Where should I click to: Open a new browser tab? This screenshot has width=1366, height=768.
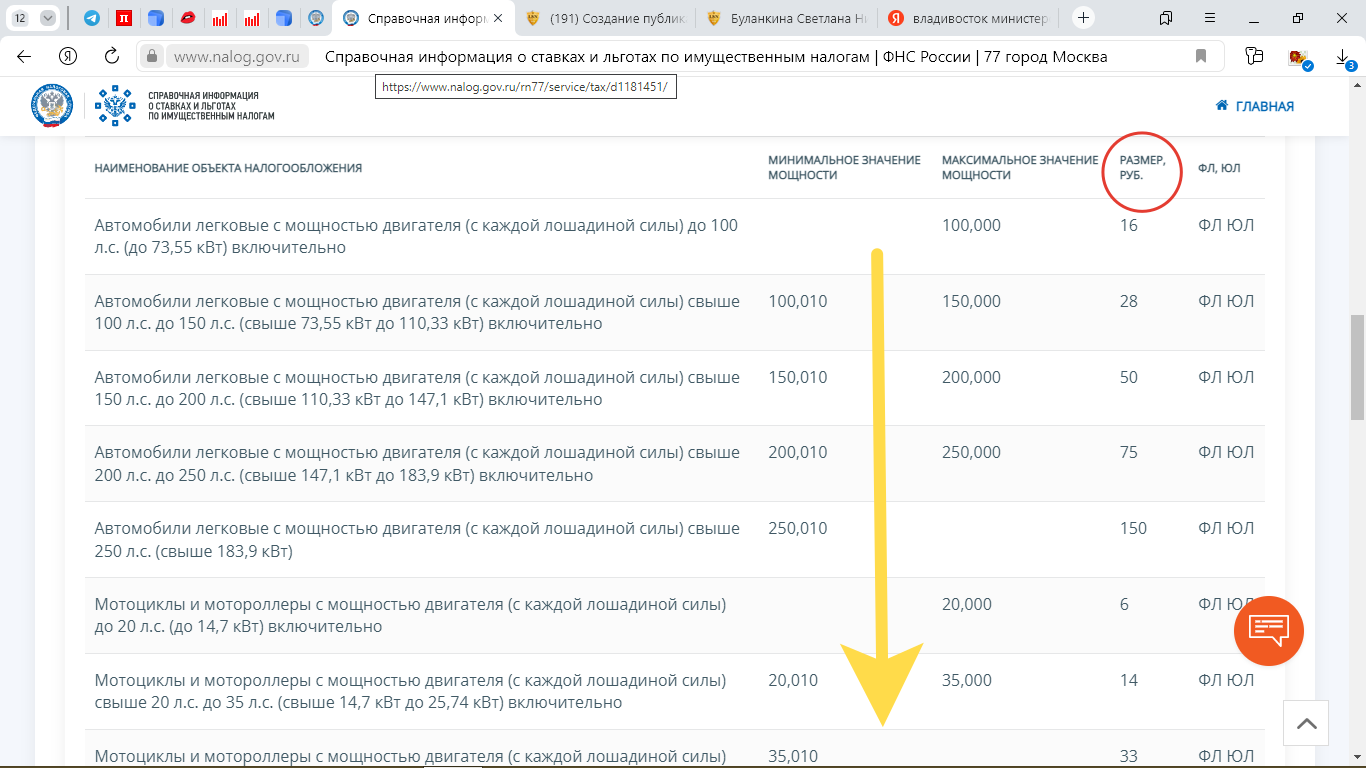coord(1083,18)
